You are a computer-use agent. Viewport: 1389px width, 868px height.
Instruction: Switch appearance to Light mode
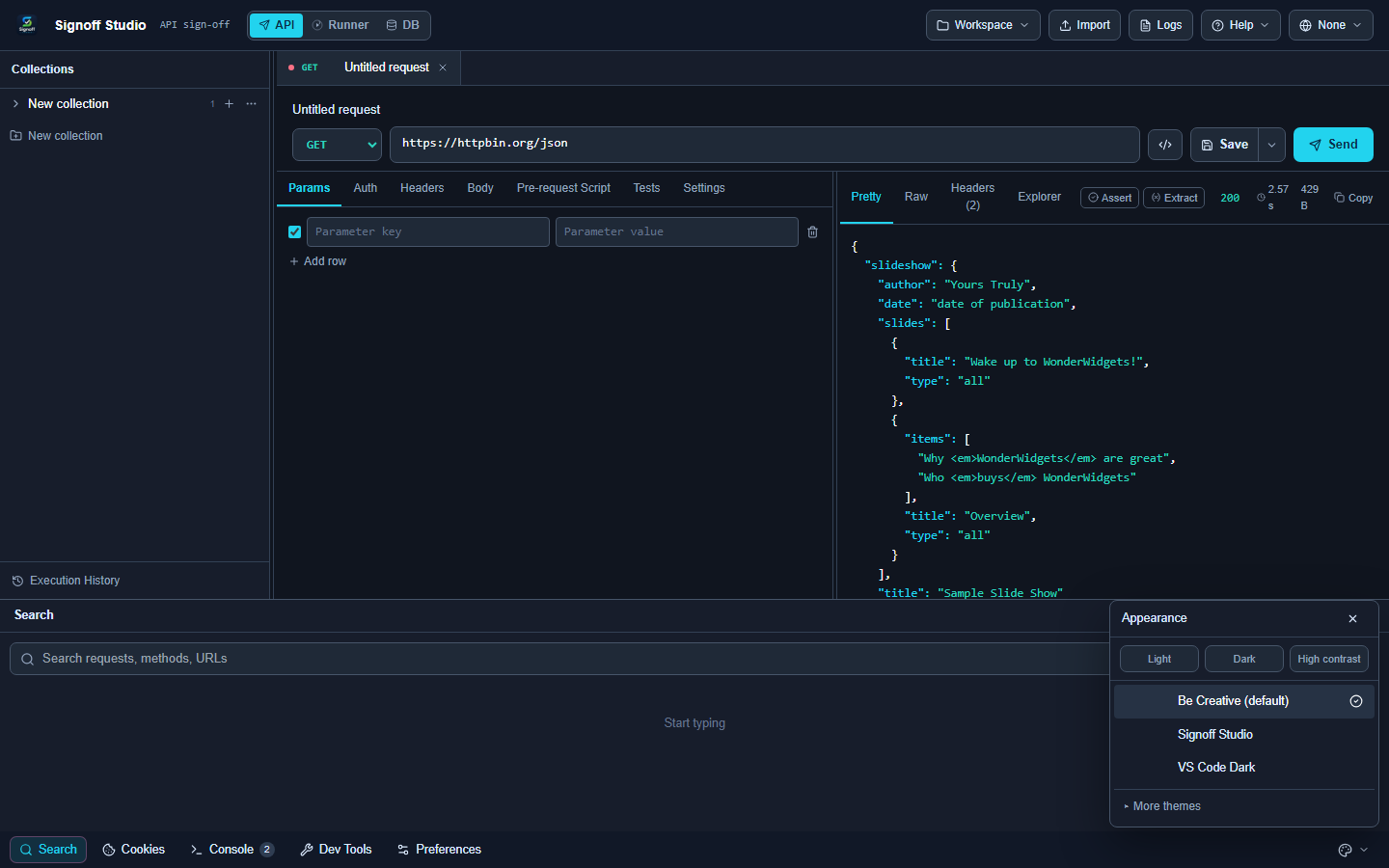point(1159,659)
